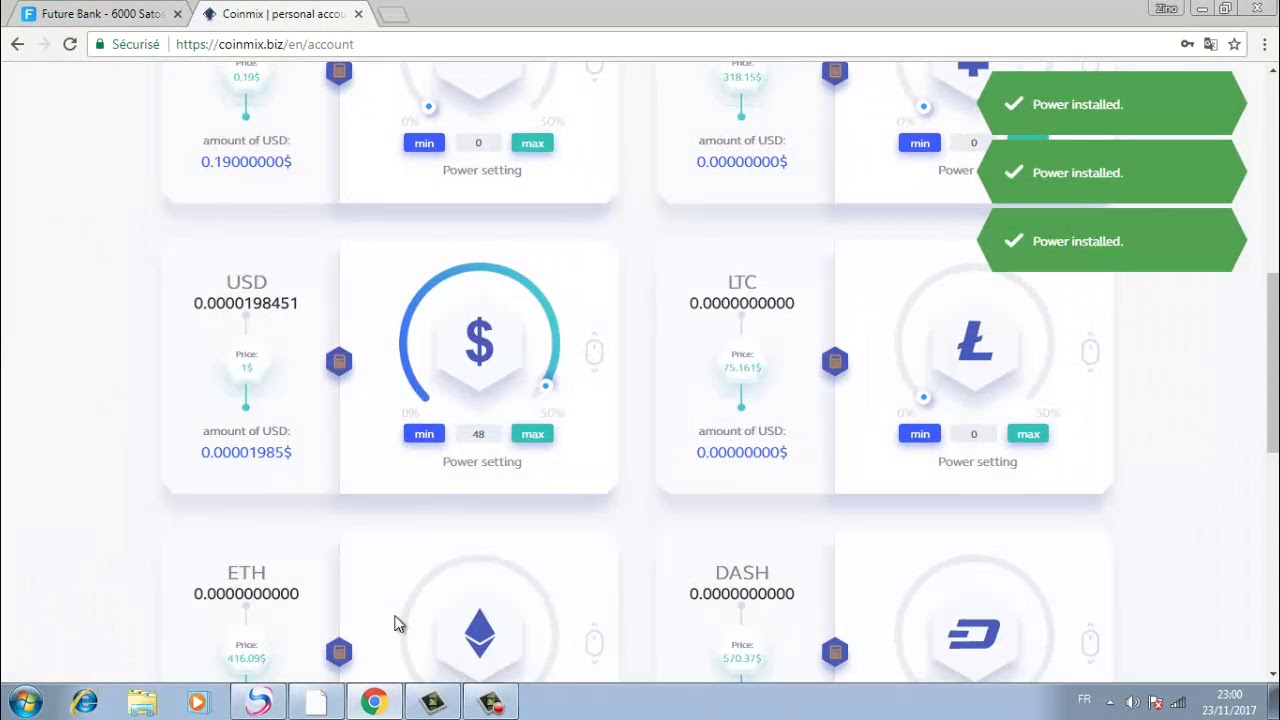
Task: Click the FR language indicator in taskbar
Action: [1084, 700]
